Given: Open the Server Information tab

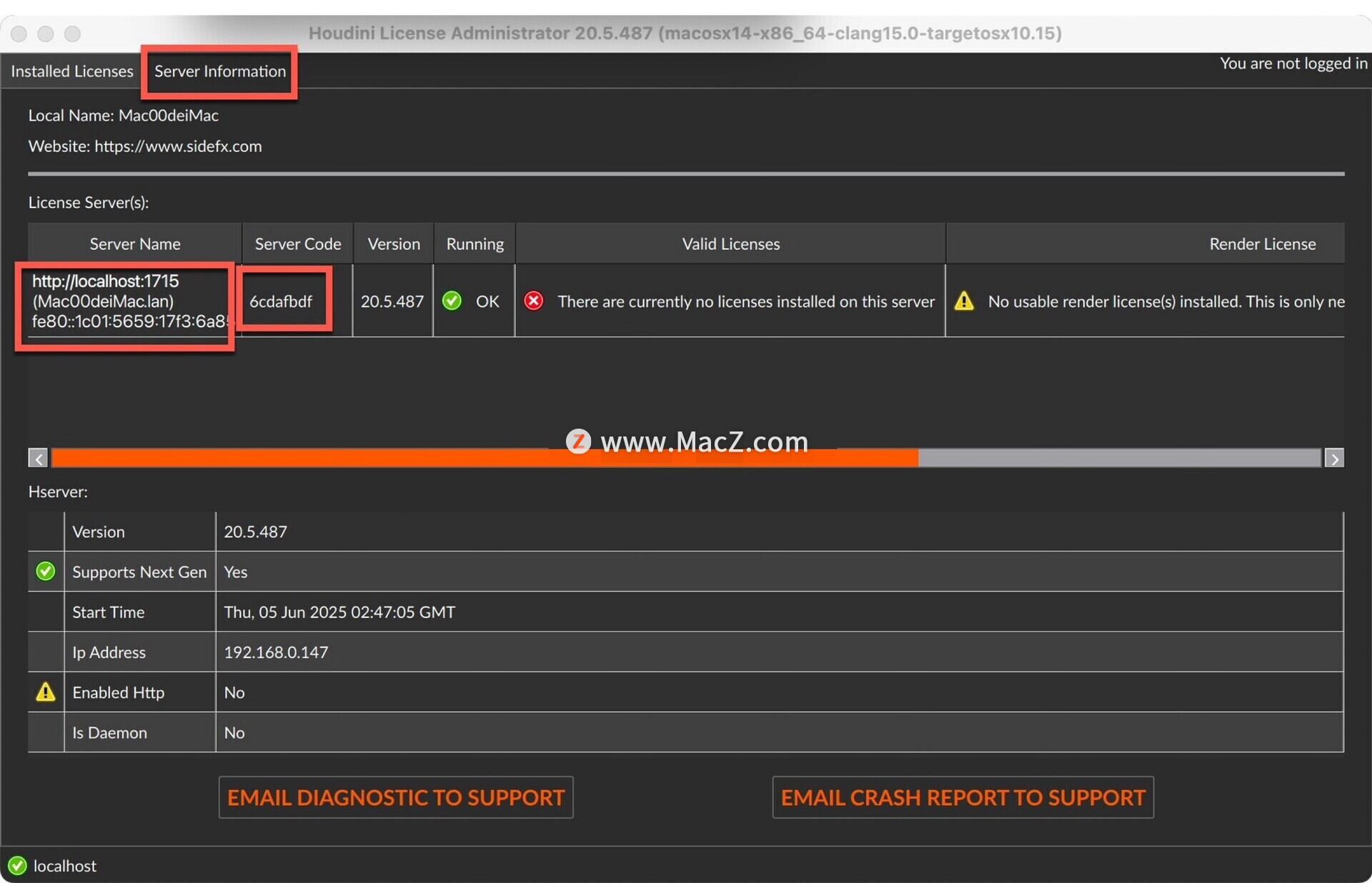Looking at the screenshot, I should coord(219,71).
